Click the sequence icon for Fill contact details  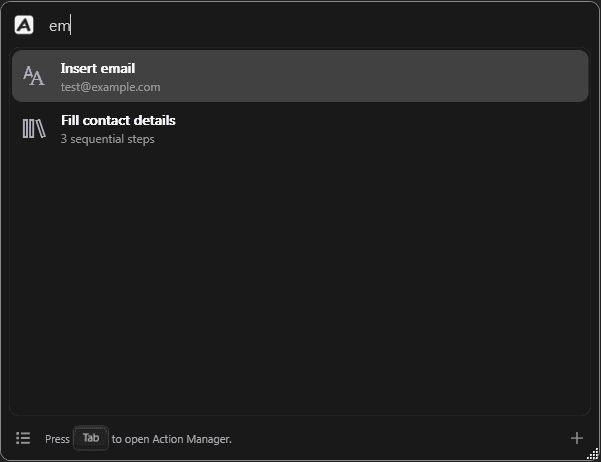pos(34,128)
